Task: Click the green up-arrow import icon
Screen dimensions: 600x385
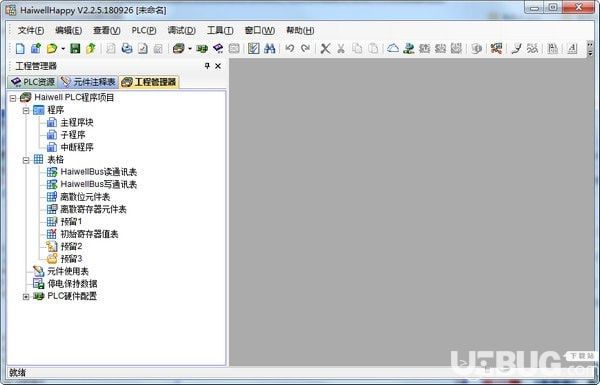Action: point(91,49)
